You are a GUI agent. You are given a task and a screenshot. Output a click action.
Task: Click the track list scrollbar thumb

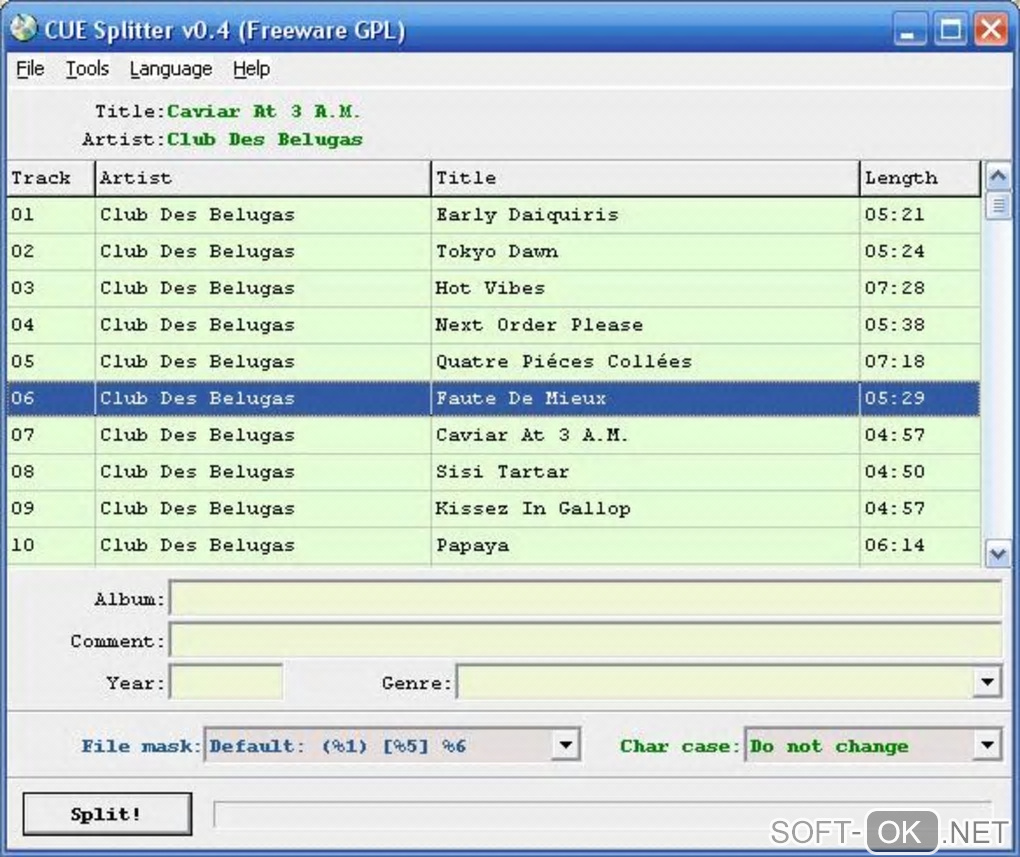[x=998, y=206]
